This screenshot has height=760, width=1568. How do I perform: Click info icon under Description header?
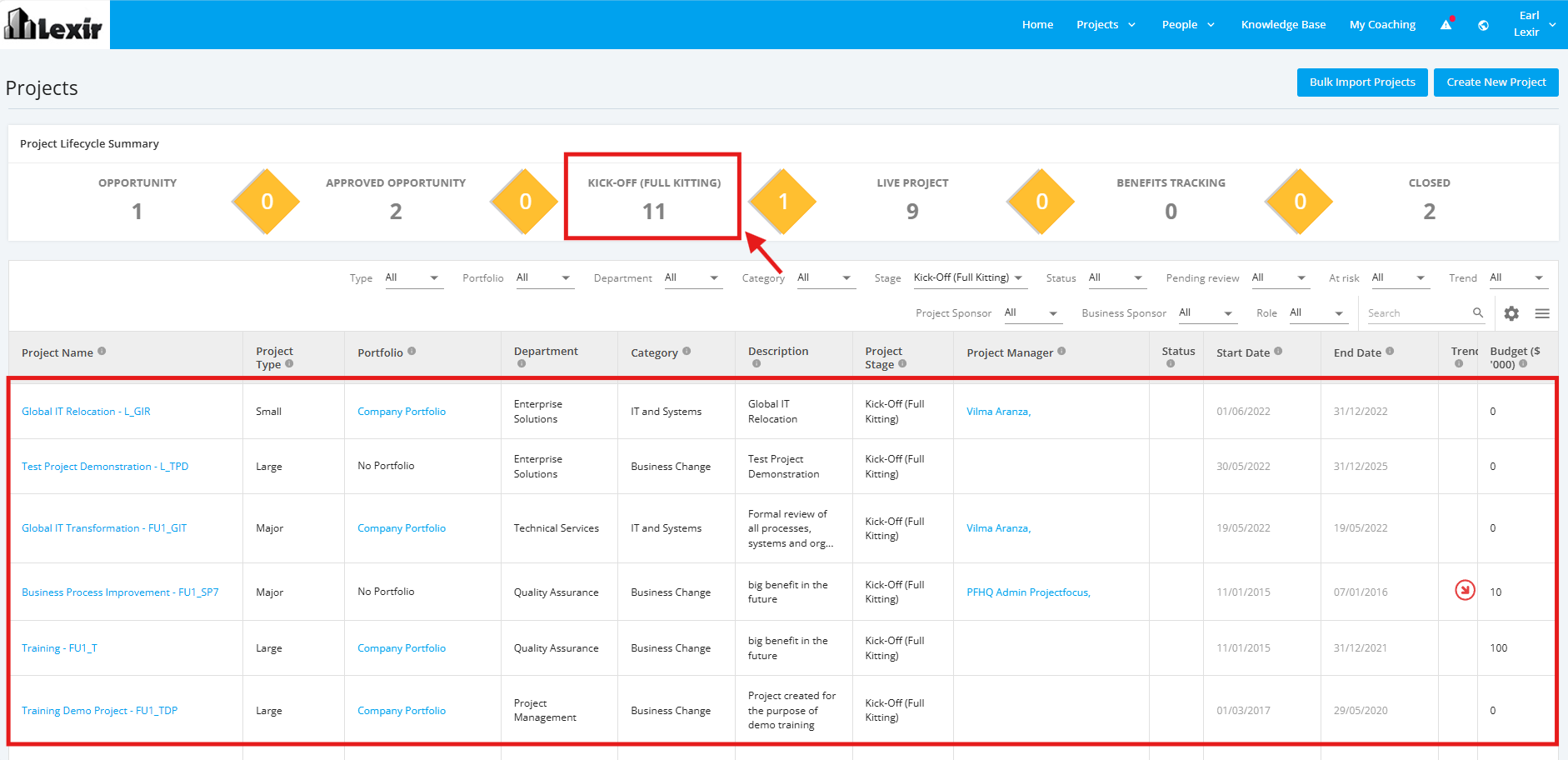click(757, 363)
